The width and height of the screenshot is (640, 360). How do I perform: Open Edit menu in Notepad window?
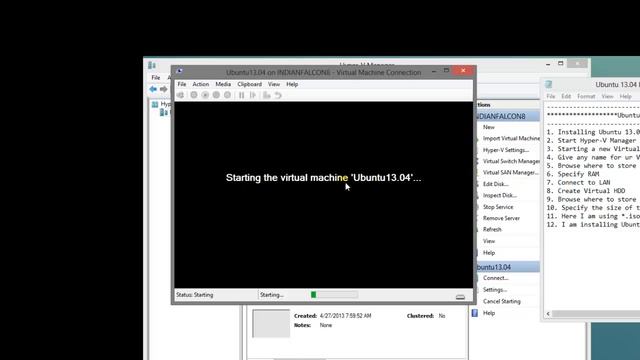(x=566, y=96)
